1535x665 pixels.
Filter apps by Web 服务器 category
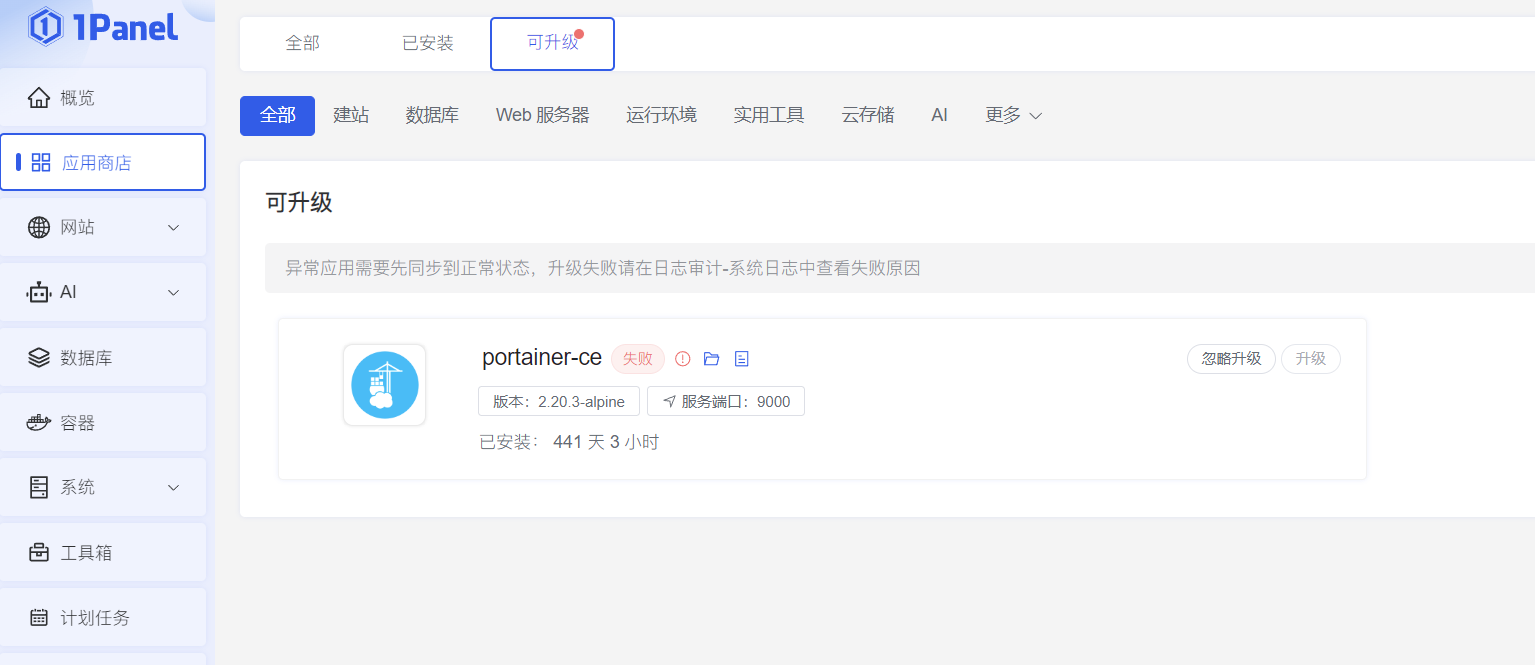point(543,115)
